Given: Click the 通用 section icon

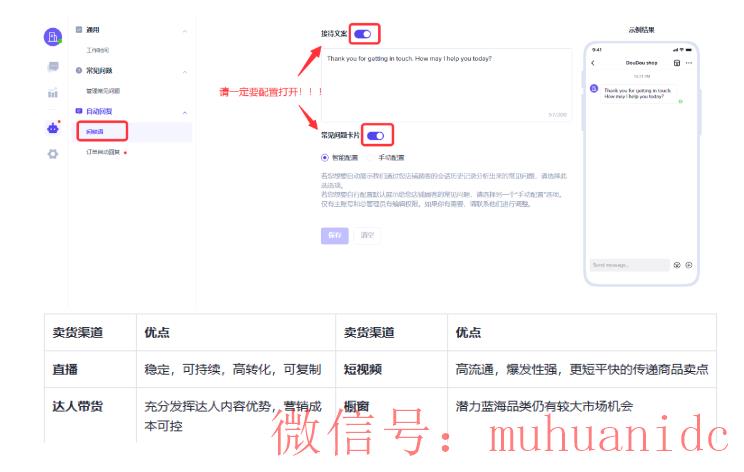Looking at the screenshot, I should (79, 29).
